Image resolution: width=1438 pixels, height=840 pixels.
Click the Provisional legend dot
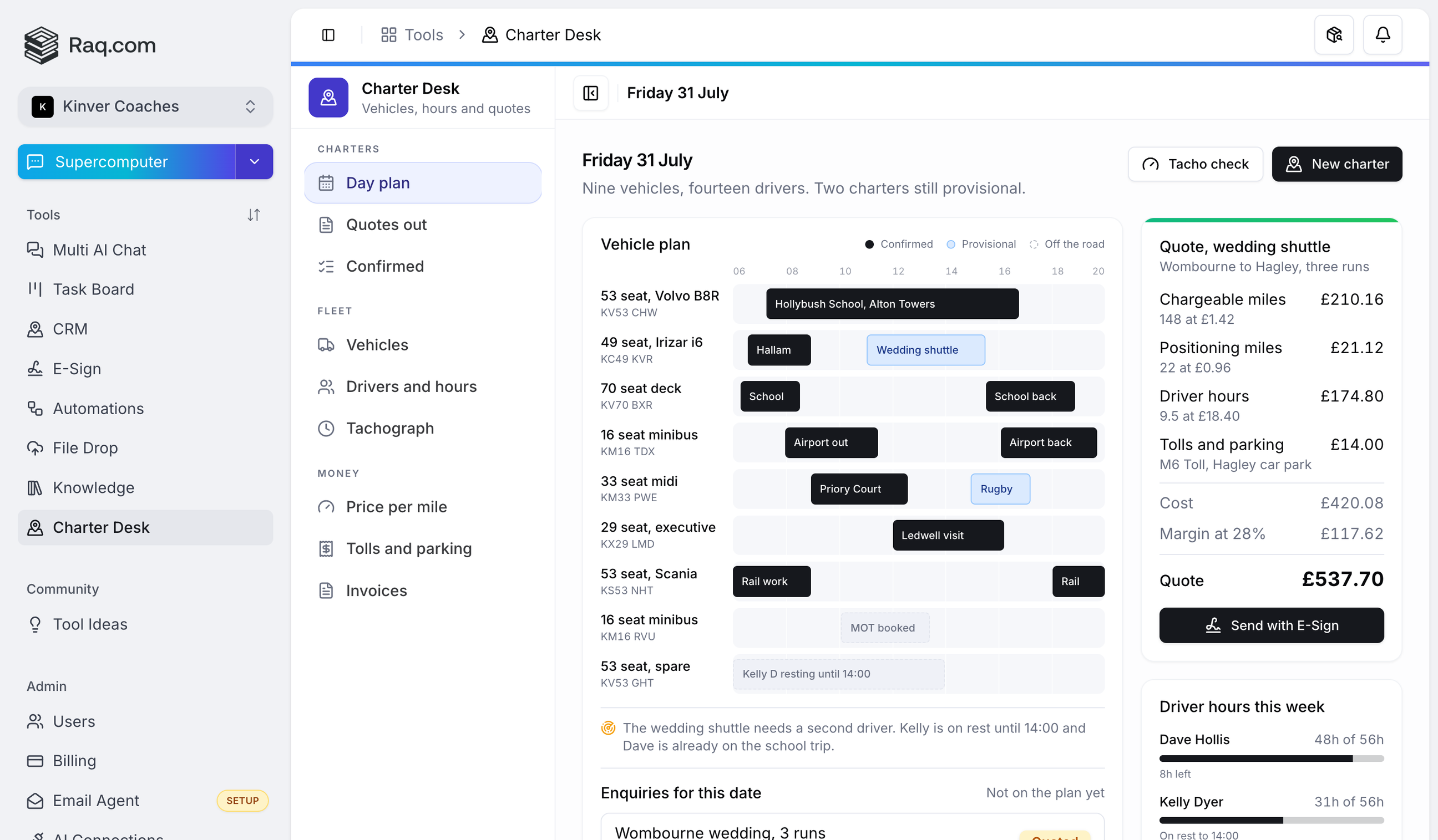click(x=951, y=245)
